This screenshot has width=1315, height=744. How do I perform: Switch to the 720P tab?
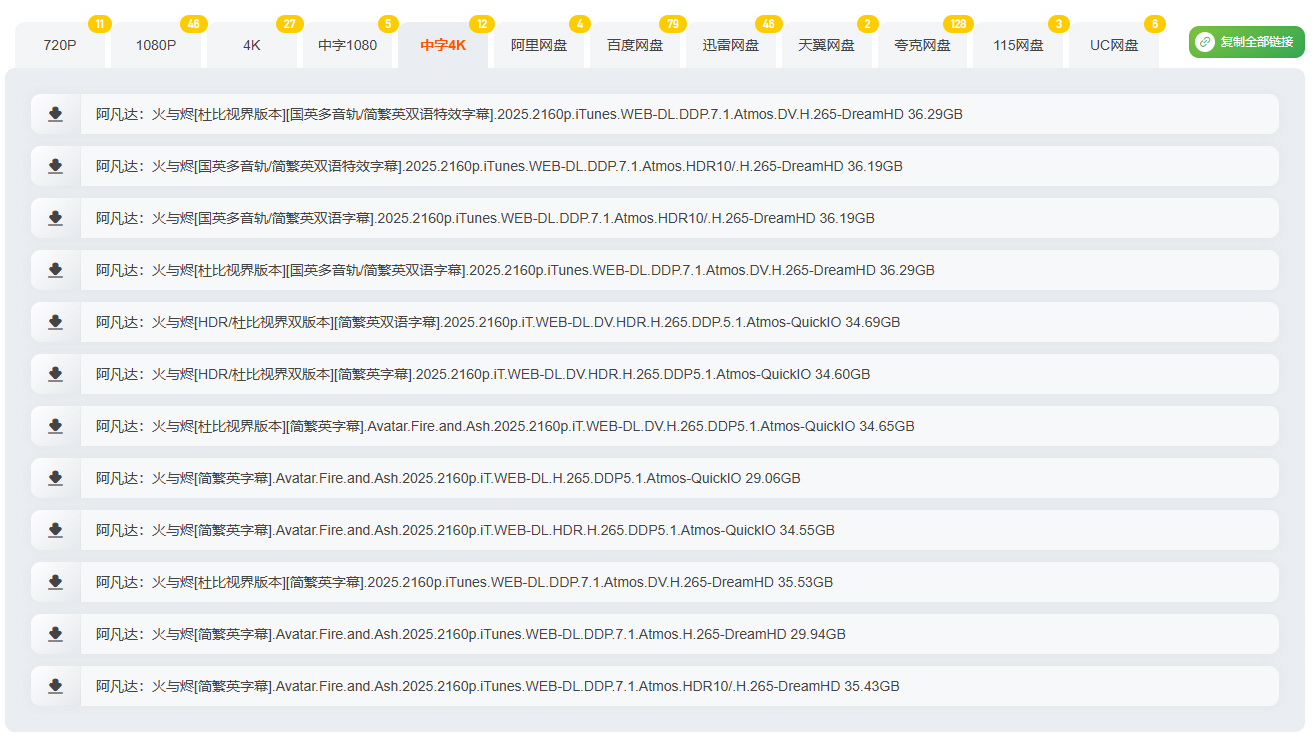click(60, 46)
